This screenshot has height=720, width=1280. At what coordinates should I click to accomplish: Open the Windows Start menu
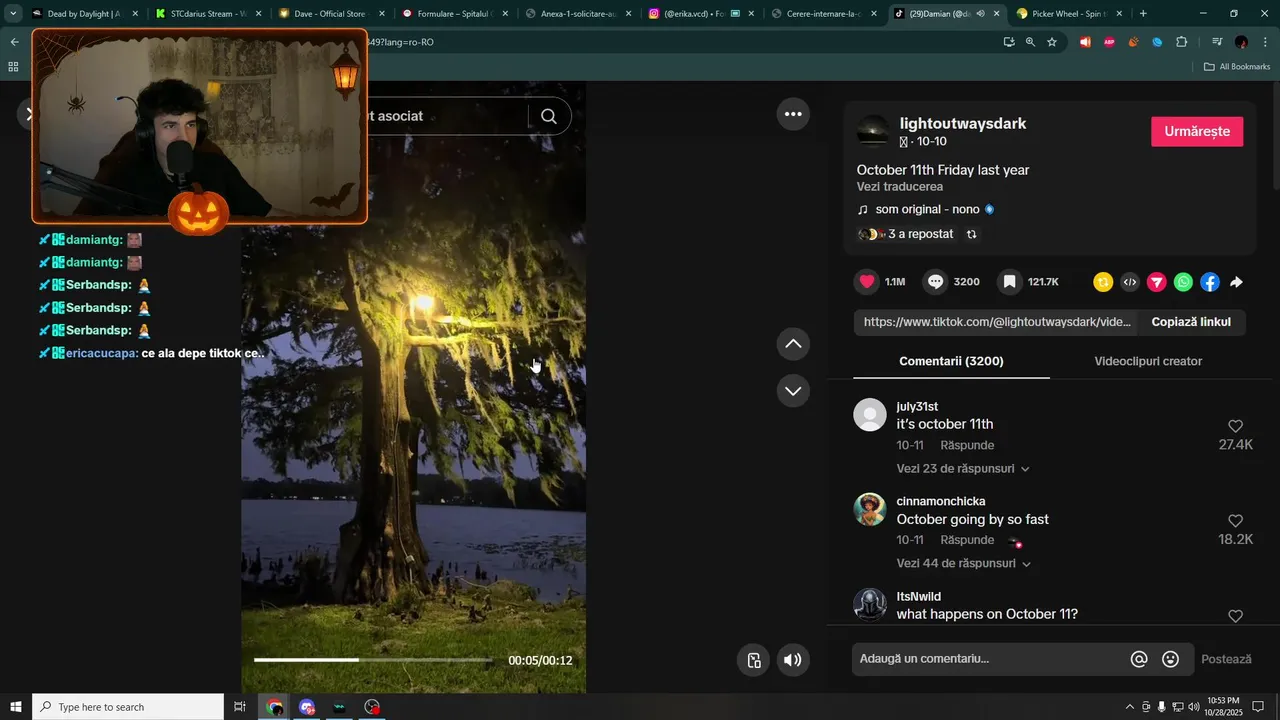(x=16, y=707)
